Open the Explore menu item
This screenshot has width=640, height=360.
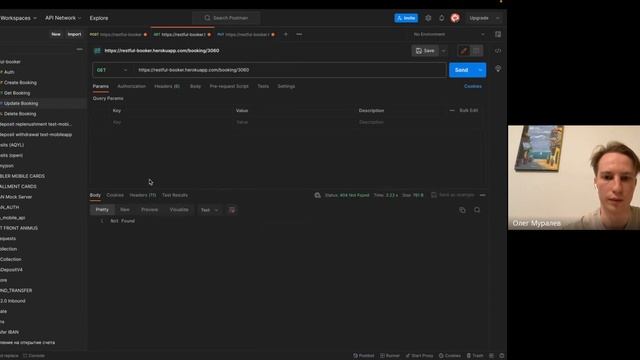tap(99, 18)
